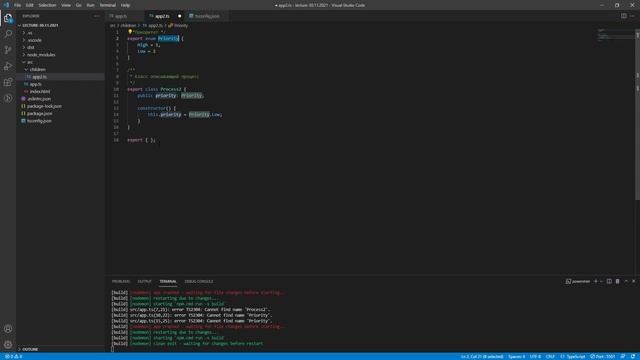
Task: Expand the collapsed top folder in Explorer
Action: [24, 33]
